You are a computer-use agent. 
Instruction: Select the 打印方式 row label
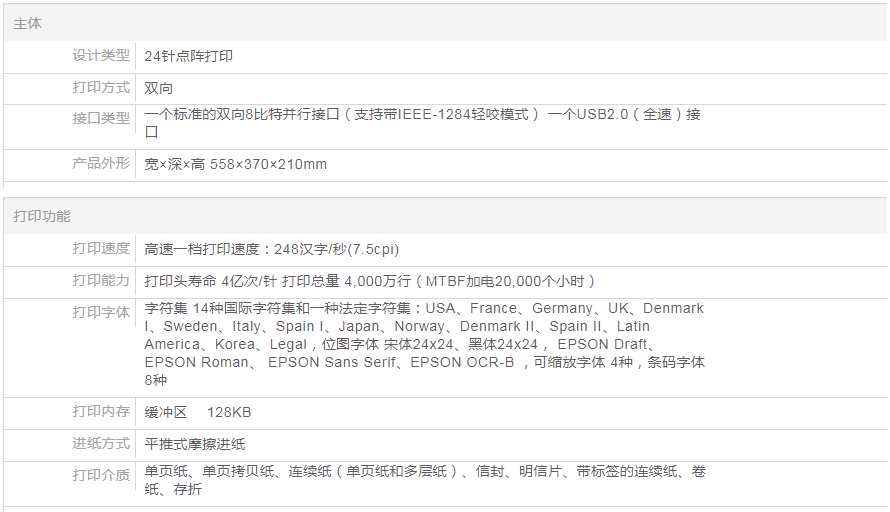101,87
